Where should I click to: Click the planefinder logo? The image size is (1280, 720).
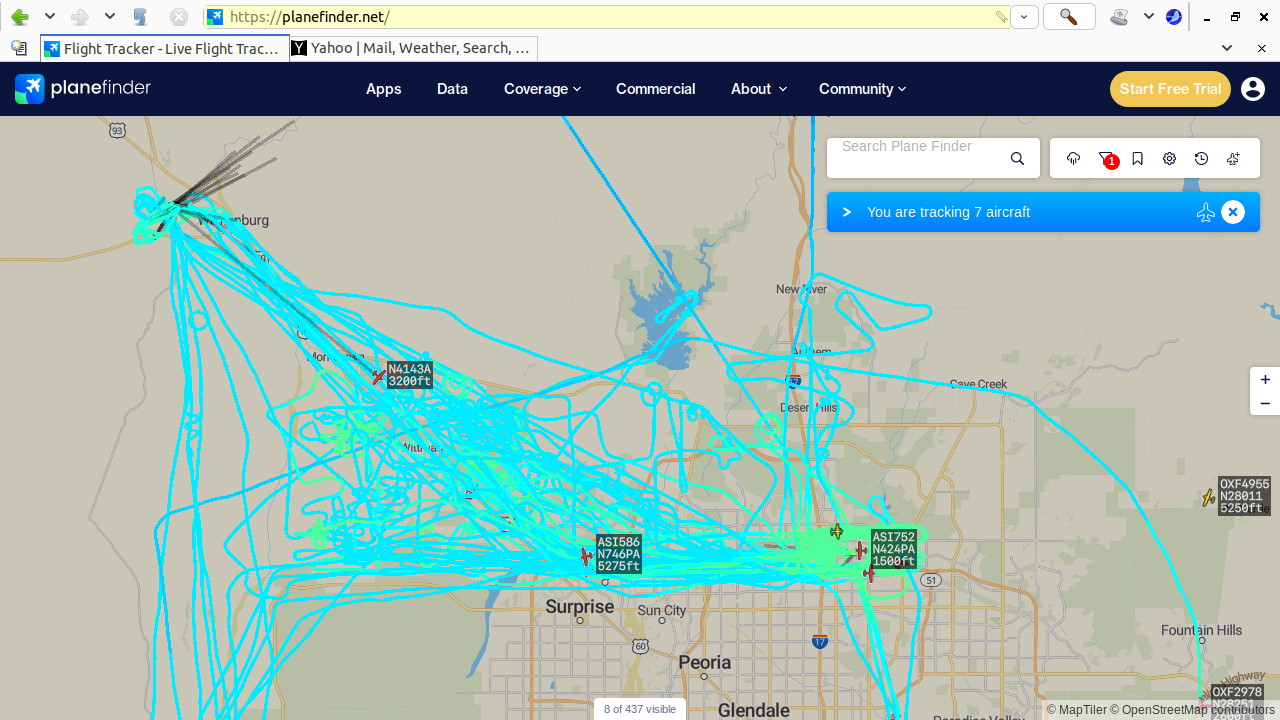point(83,89)
